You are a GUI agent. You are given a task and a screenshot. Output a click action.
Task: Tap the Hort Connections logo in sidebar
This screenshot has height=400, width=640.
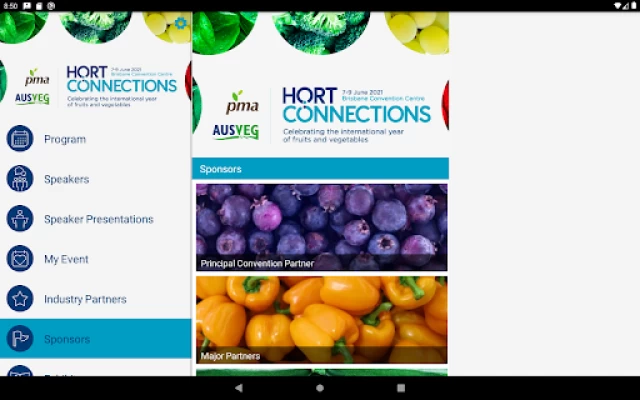point(122,86)
